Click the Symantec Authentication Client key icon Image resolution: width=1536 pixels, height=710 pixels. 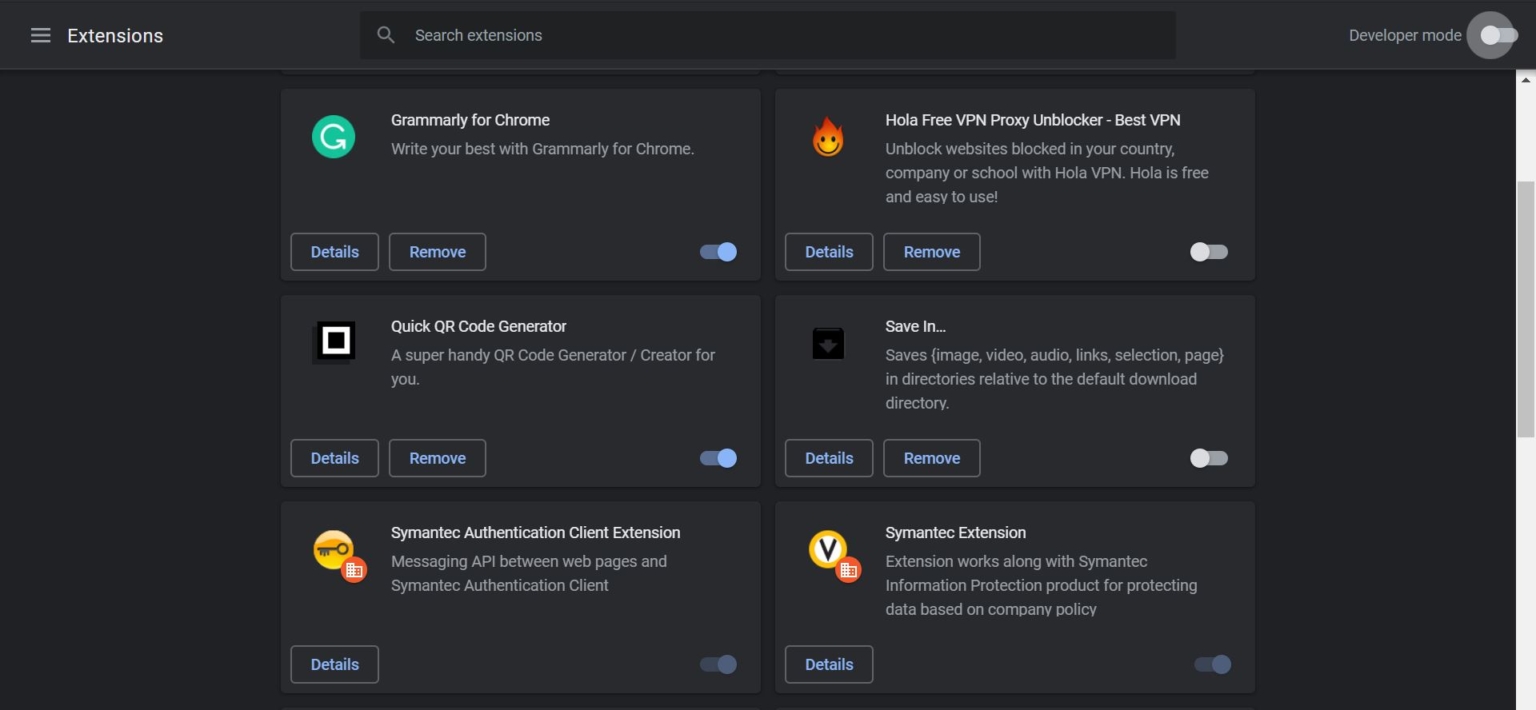tap(335, 554)
